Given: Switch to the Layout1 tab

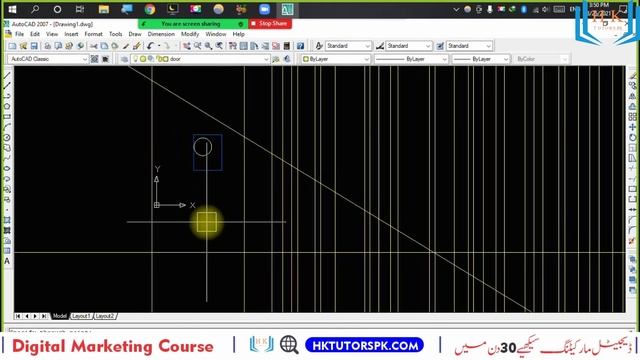Looking at the screenshot, I should pos(81,316).
